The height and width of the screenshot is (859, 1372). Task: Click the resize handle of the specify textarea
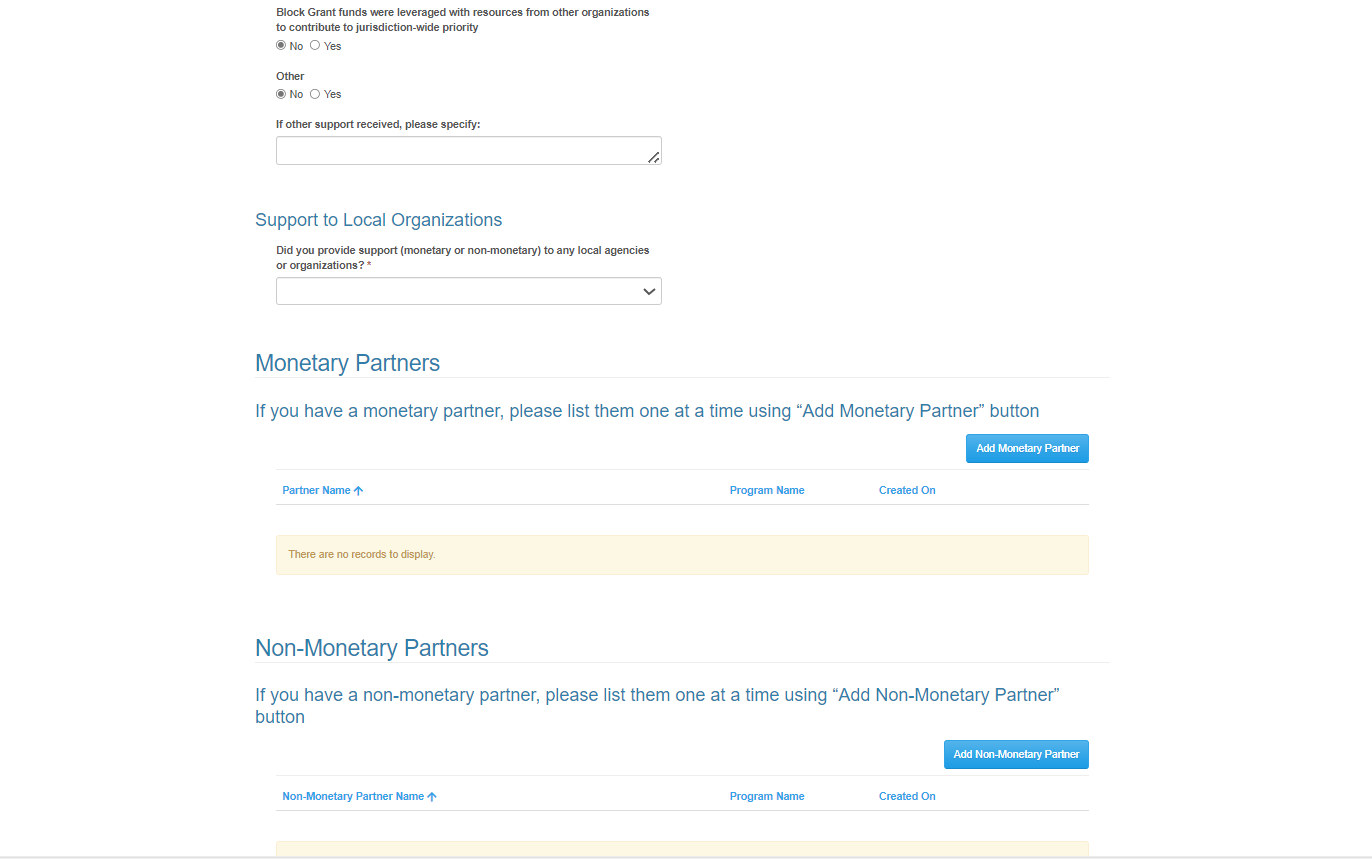[x=653, y=157]
